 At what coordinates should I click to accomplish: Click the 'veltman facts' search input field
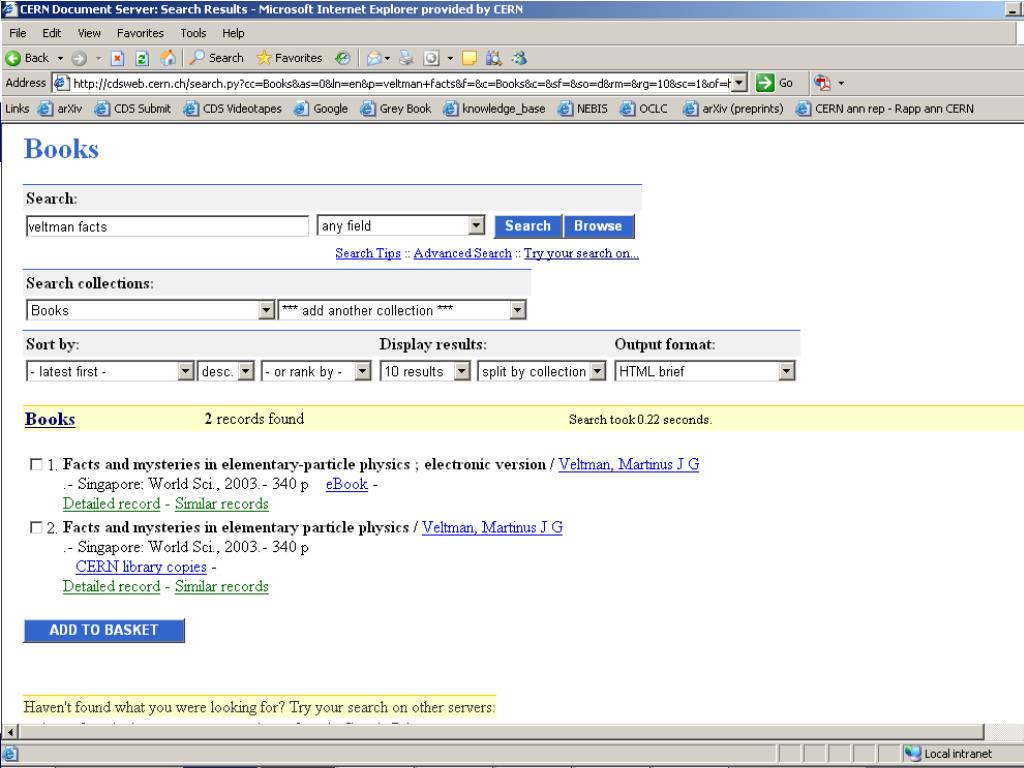167,227
